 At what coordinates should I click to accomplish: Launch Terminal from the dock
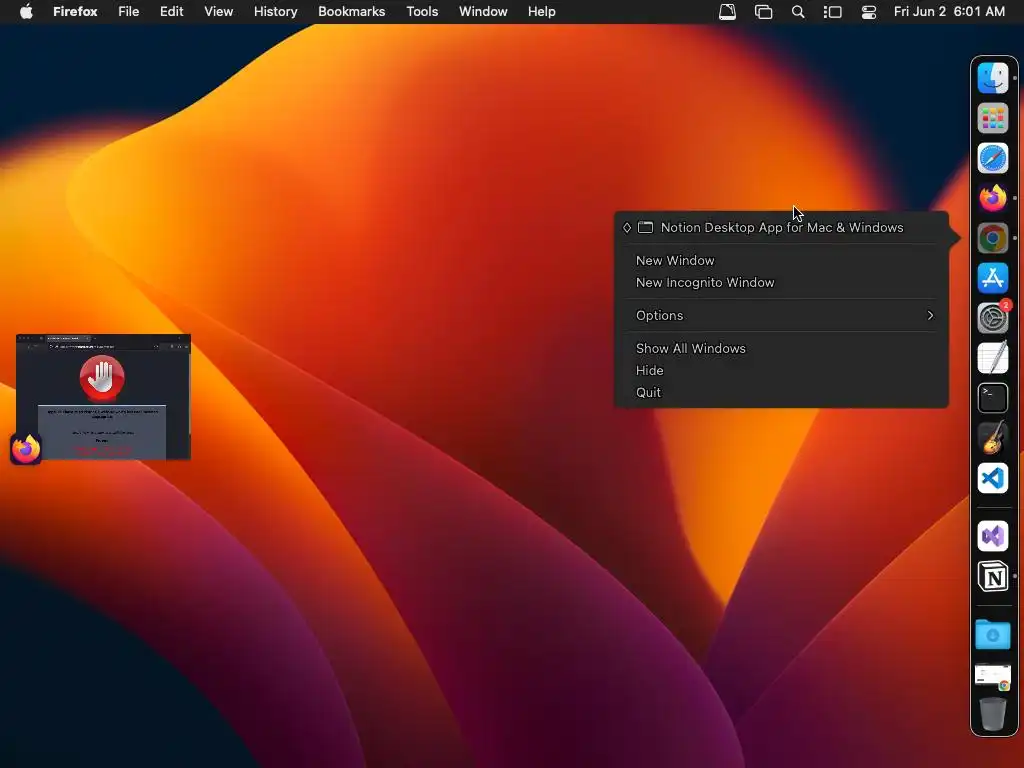click(993, 398)
